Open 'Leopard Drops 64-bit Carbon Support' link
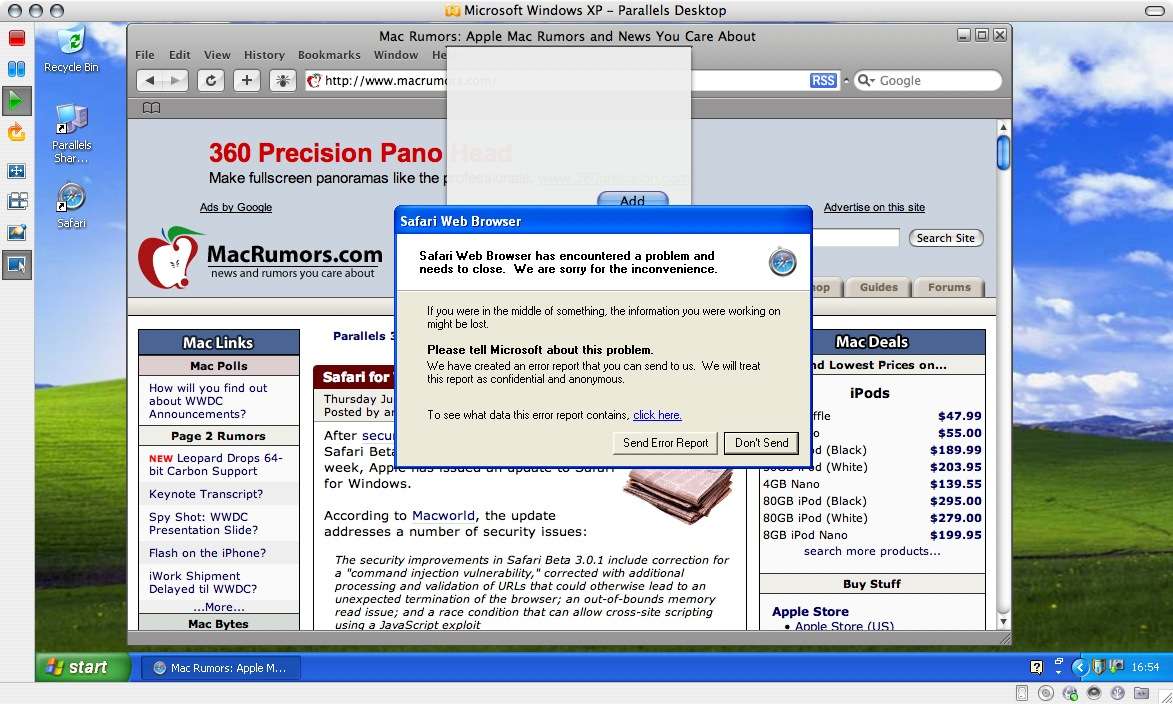 [x=215, y=465]
